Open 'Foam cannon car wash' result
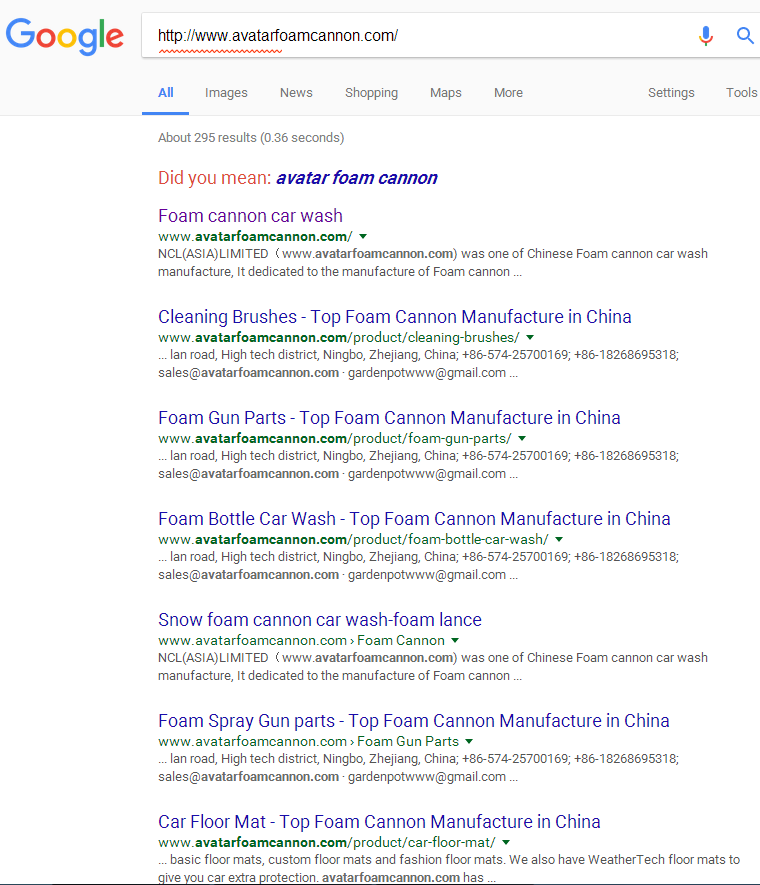 pyautogui.click(x=251, y=216)
